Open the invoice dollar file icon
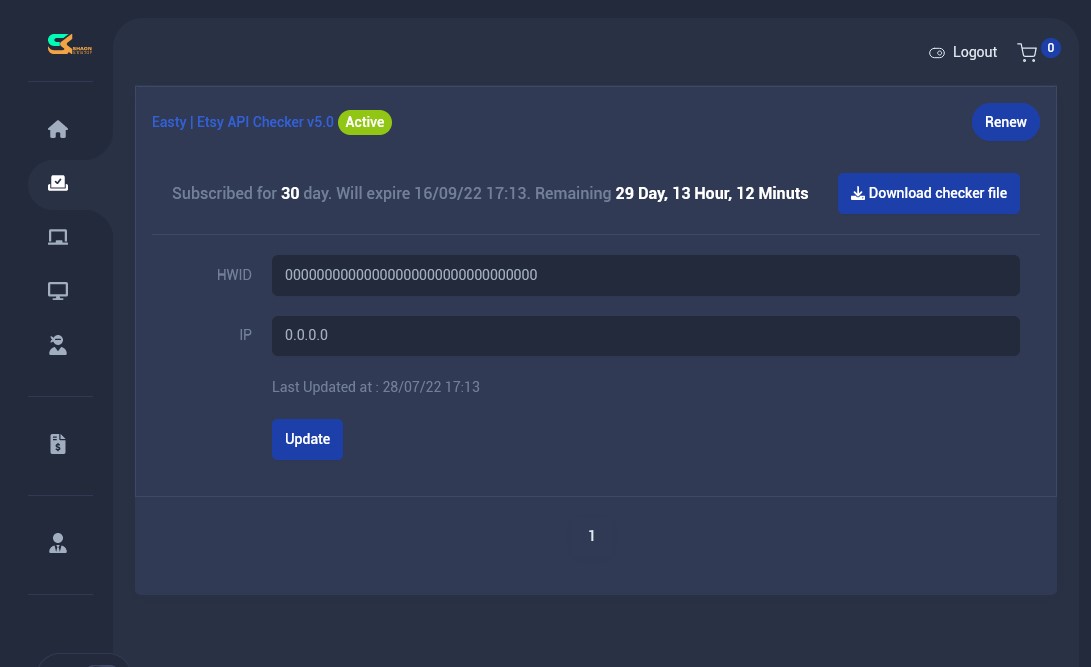 (x=58, y=444)
